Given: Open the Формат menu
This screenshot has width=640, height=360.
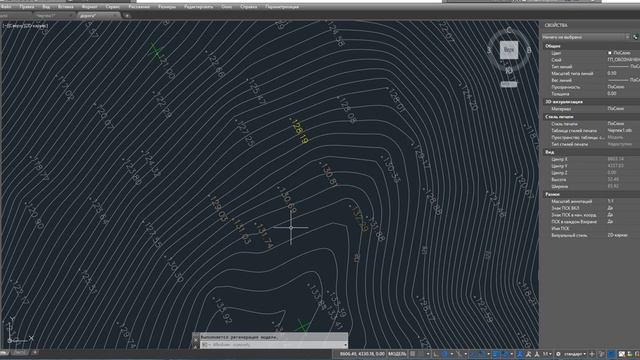Looking at the screenshot, I should [89, 7].
